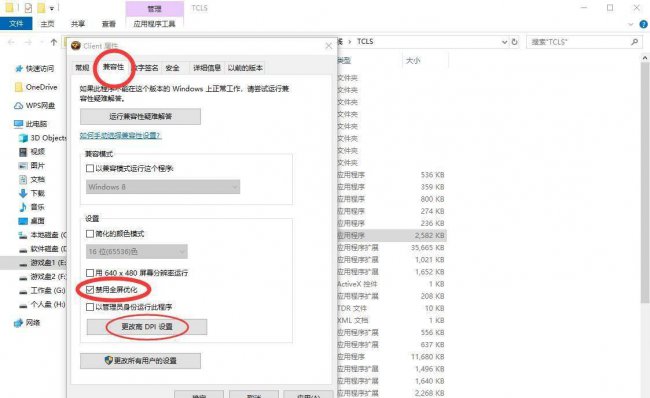Click the magnifier icon in search box
This screenshot has width=650, height=398.
pyautogui.click(x=634, y=42)
